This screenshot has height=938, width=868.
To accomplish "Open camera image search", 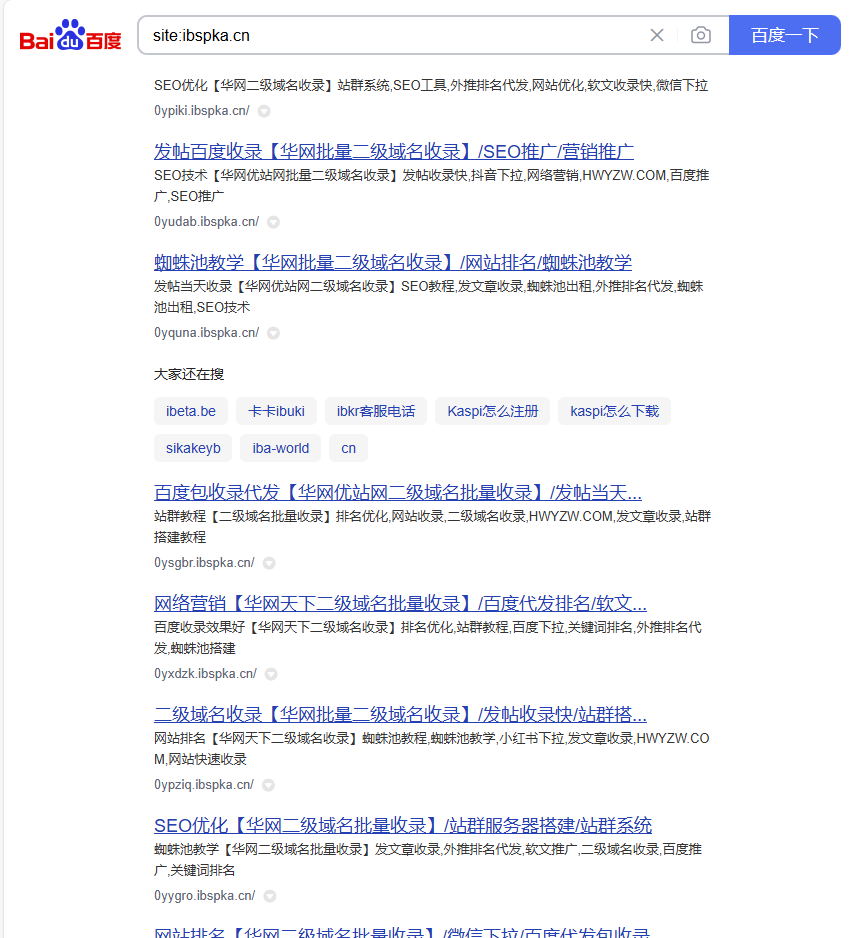I will (x=701, y=36).
